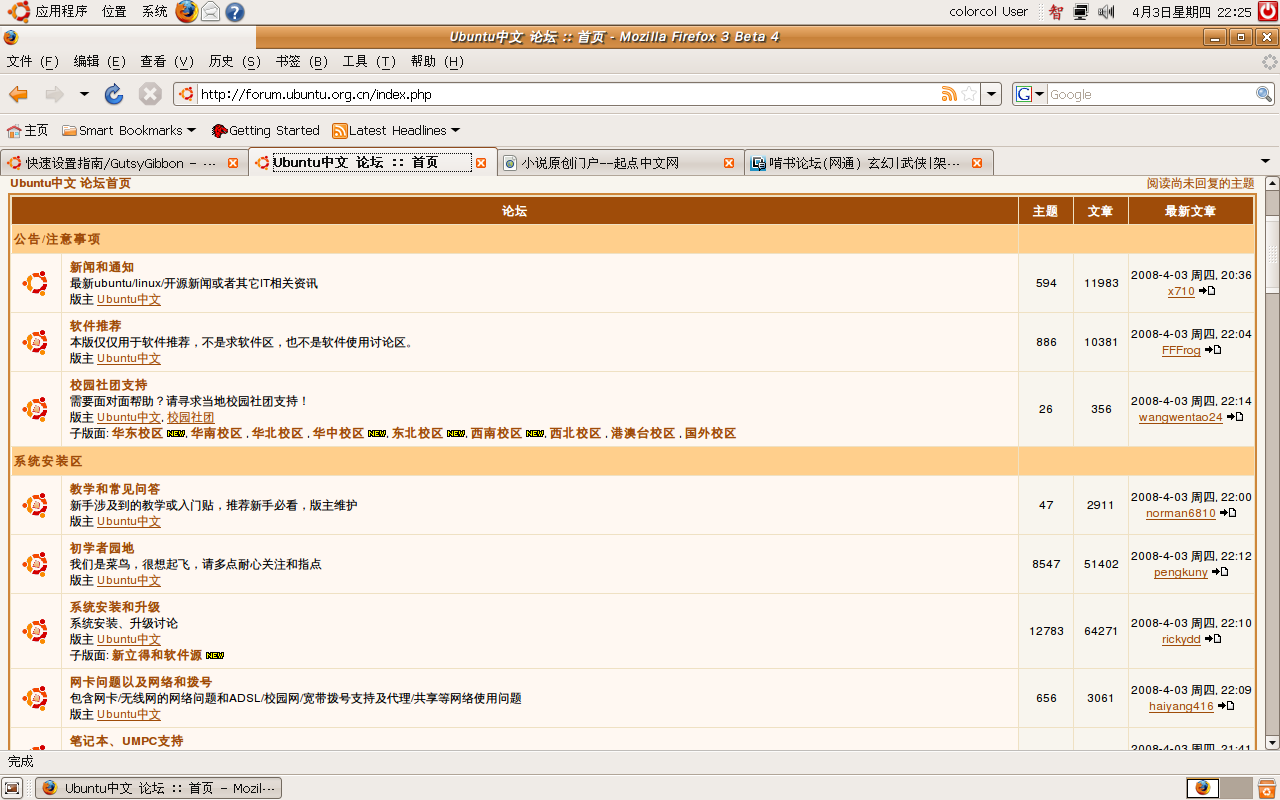Open the 书签 (B) menu
Image resolution: width=1280 pixels, height=800 pixels.
pos(302,61)
